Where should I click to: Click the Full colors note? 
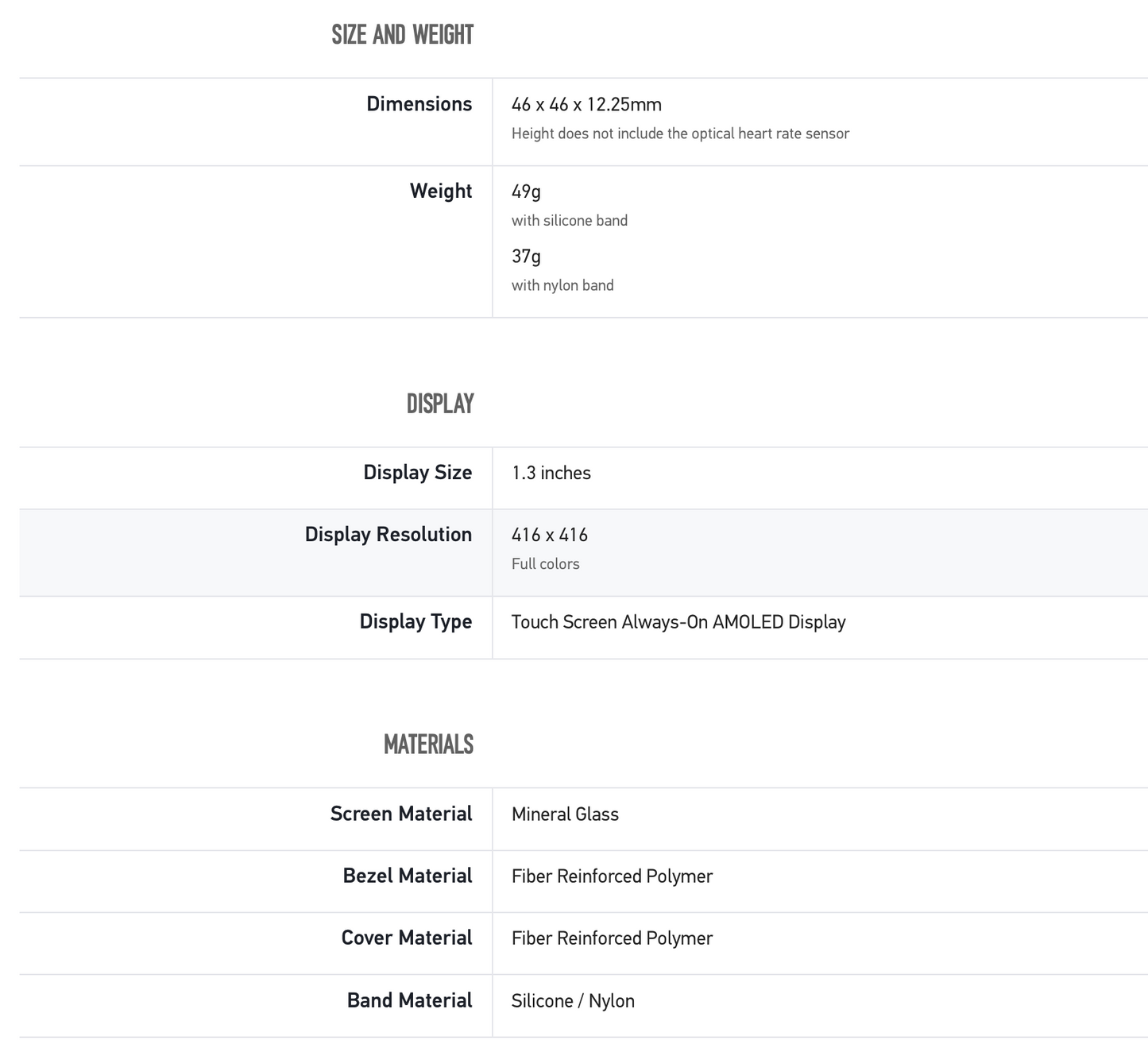(545, 564)
